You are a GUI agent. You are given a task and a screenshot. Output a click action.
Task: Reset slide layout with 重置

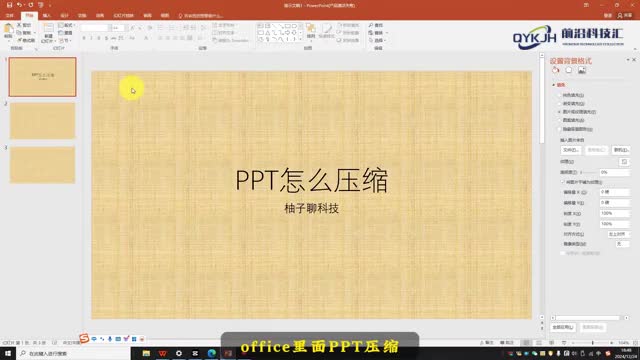[x=66, y=33]
